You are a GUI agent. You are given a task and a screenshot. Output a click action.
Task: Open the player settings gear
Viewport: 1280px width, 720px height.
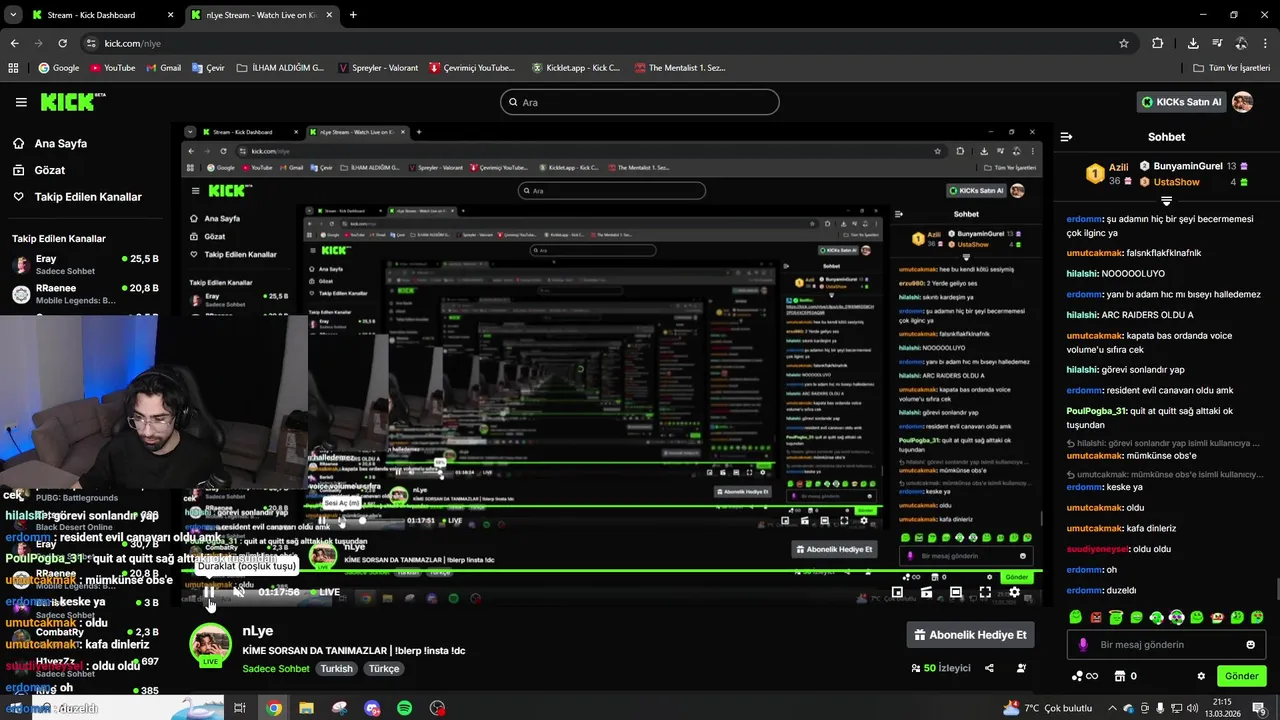point(1014,592)
